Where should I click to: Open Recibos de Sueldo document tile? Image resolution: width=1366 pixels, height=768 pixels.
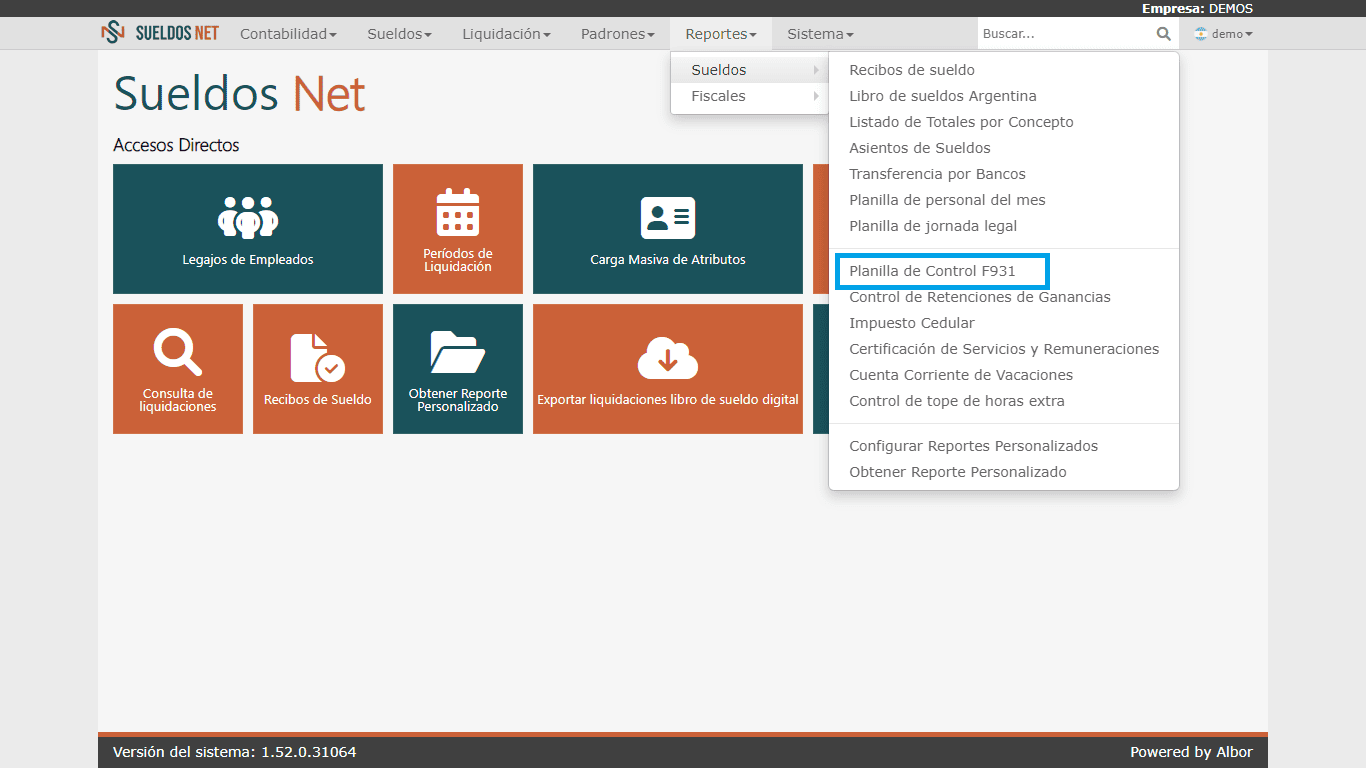318,369
